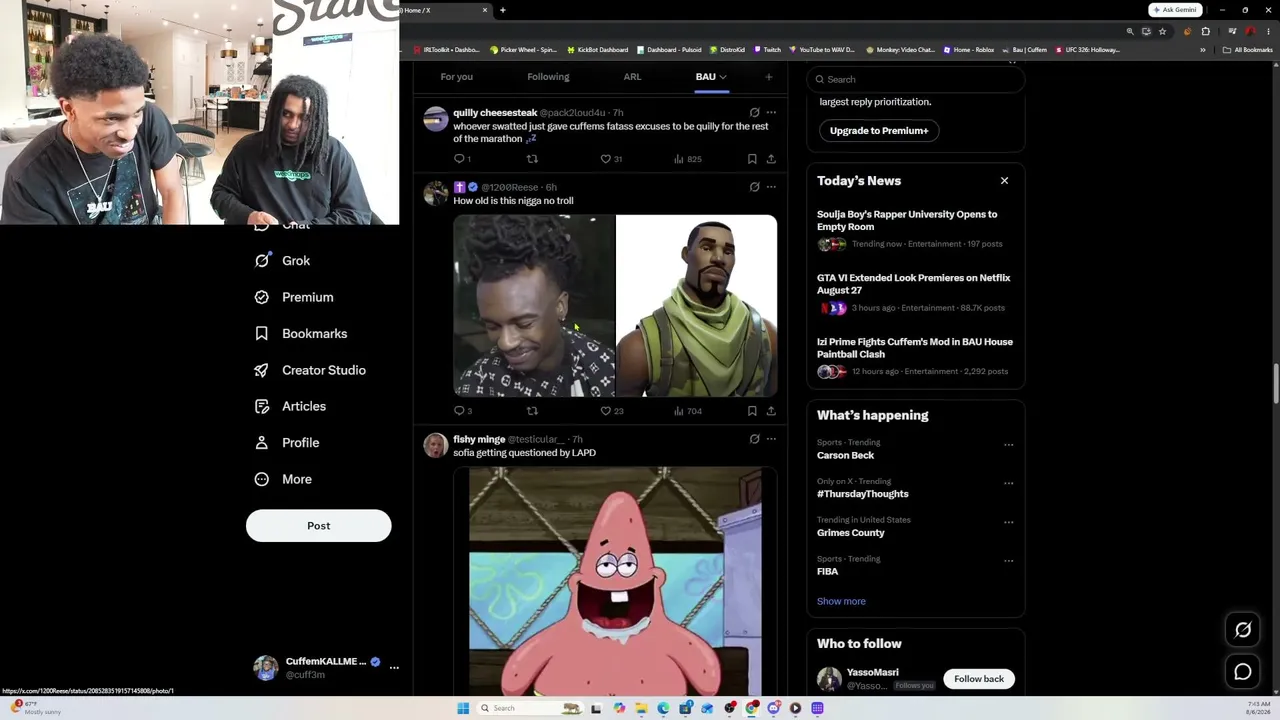
Task: Open more options for Grimes County trend
Action: [1008, 522]
